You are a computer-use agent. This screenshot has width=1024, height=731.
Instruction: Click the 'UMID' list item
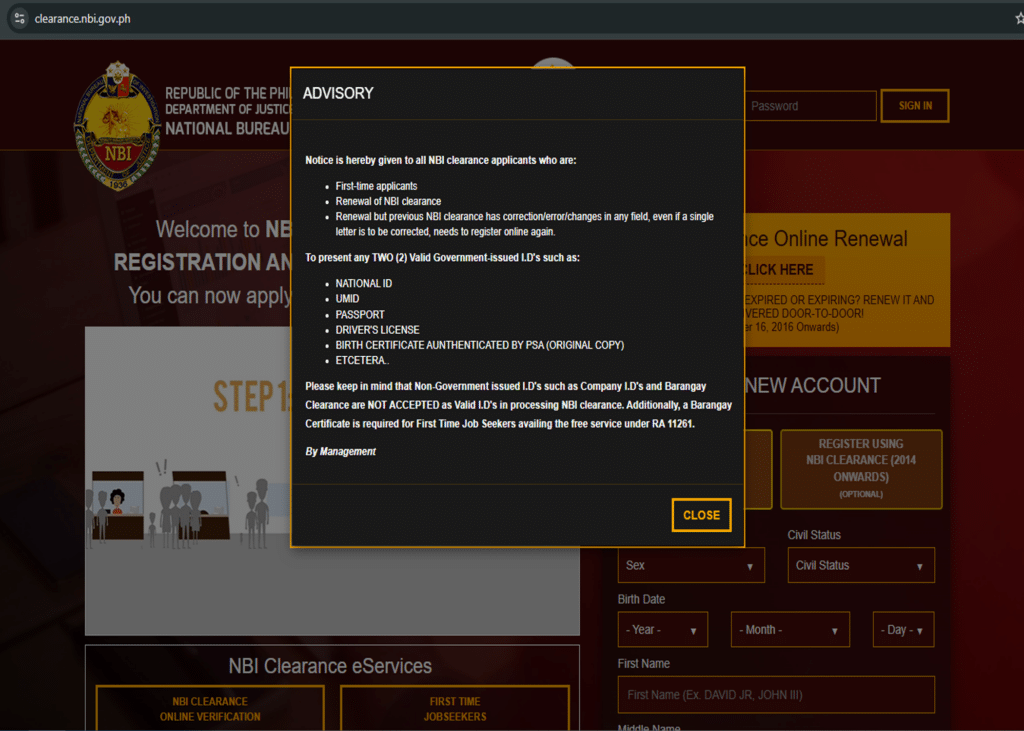coord(347,299)
